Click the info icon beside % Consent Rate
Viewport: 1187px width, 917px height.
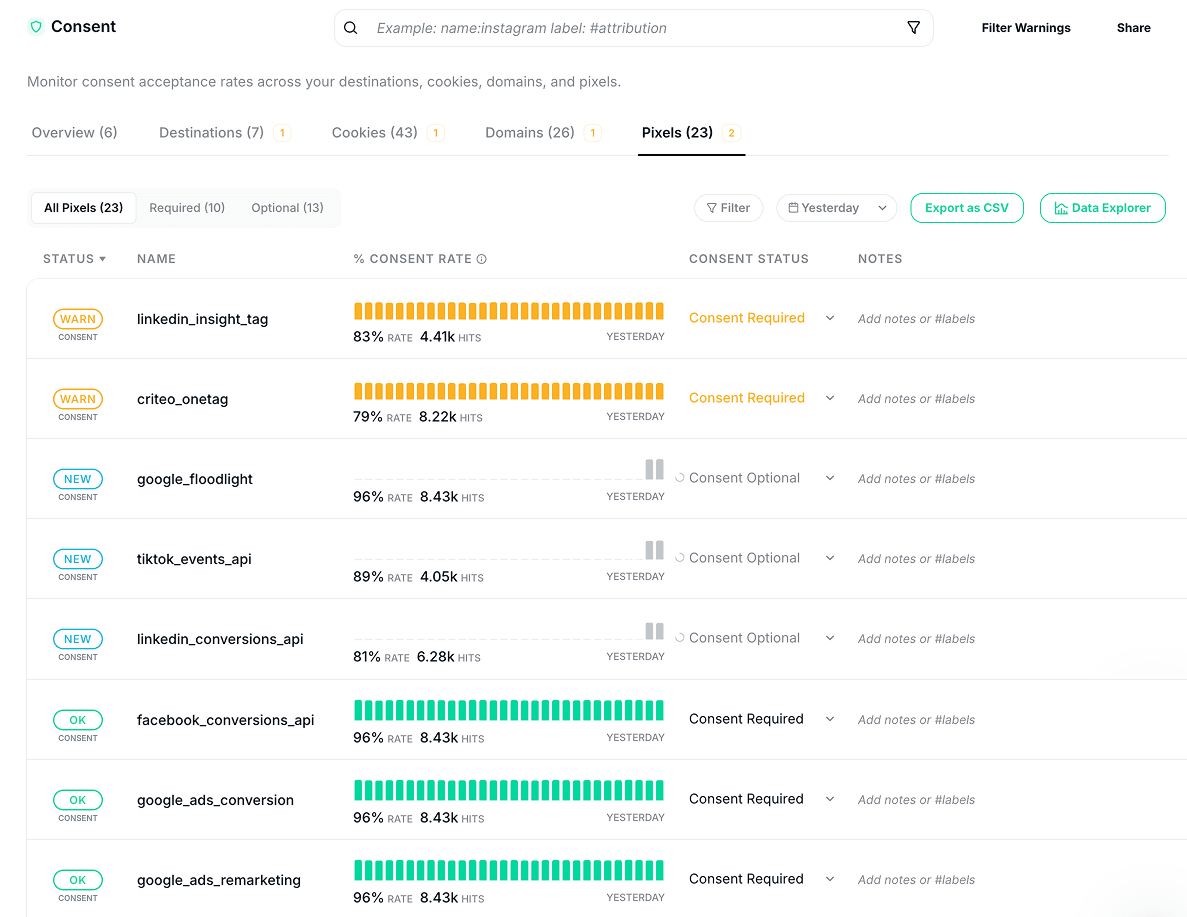[x=482, y=259]
